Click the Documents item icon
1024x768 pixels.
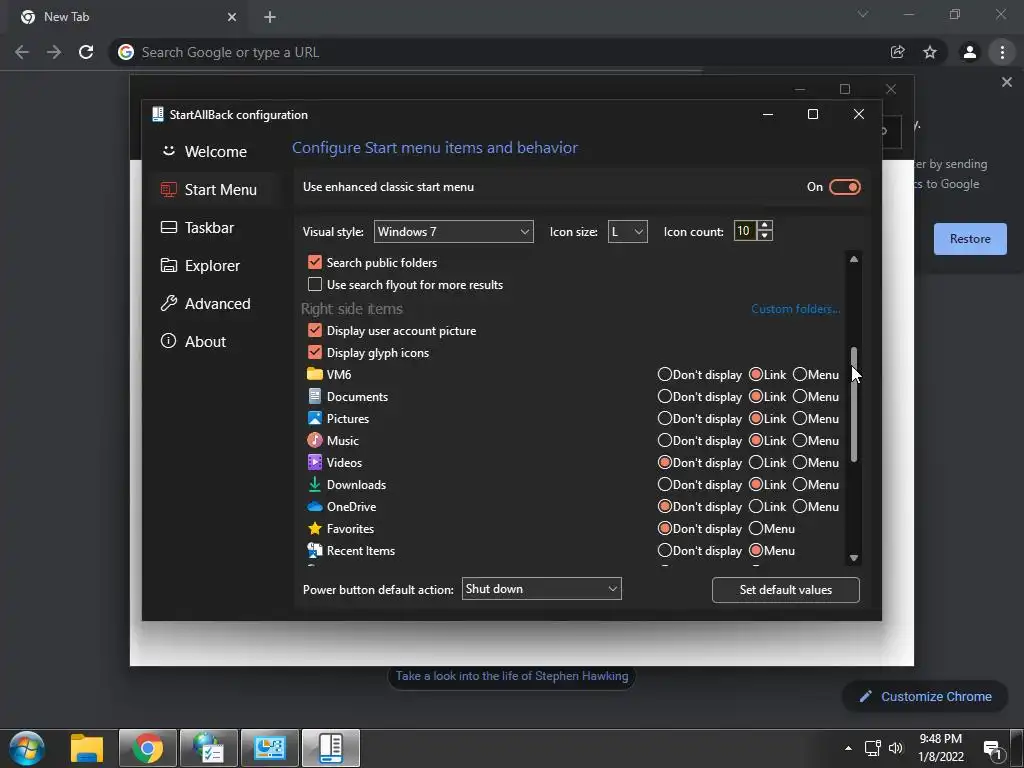315,396
